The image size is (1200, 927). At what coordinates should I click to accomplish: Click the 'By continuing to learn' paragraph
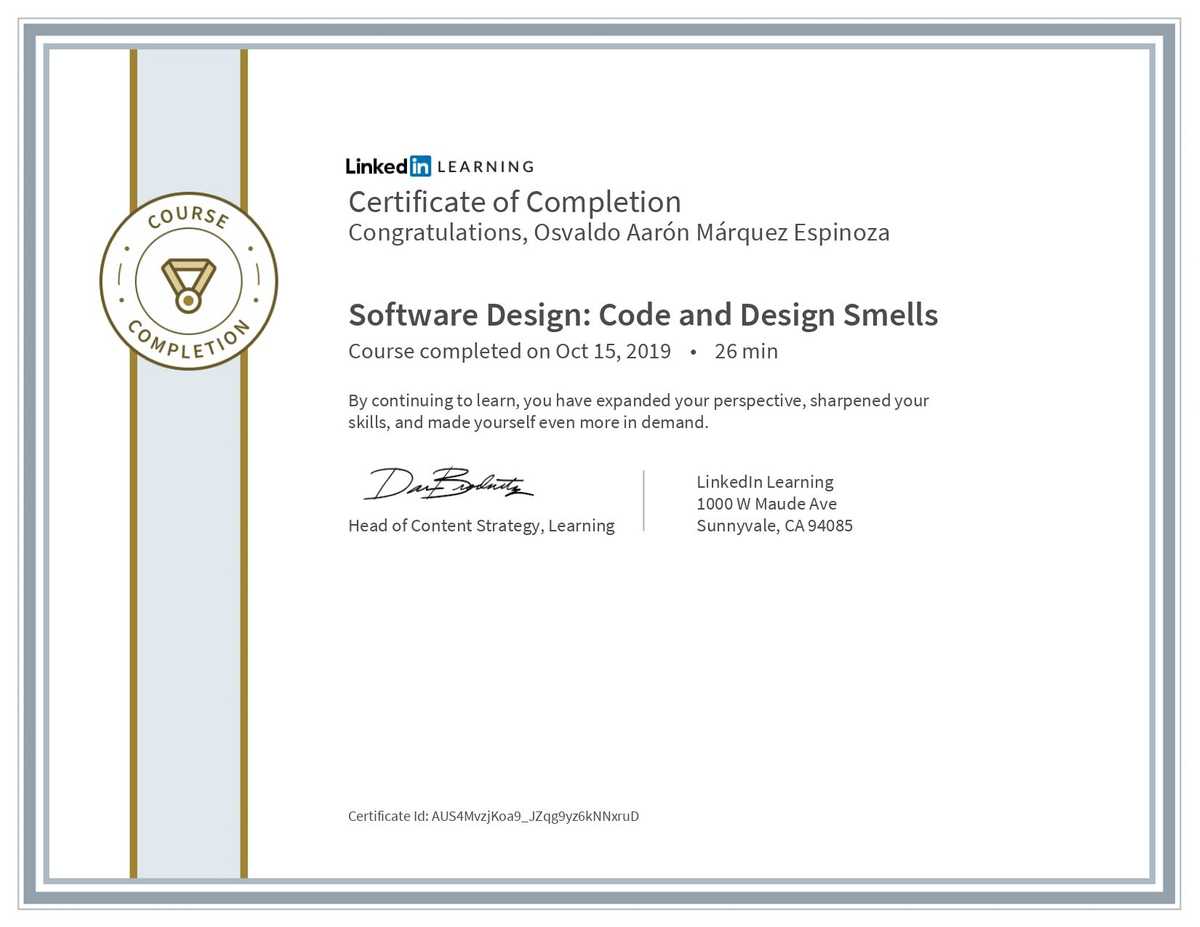pyautogui.click(x=638, y=411)
